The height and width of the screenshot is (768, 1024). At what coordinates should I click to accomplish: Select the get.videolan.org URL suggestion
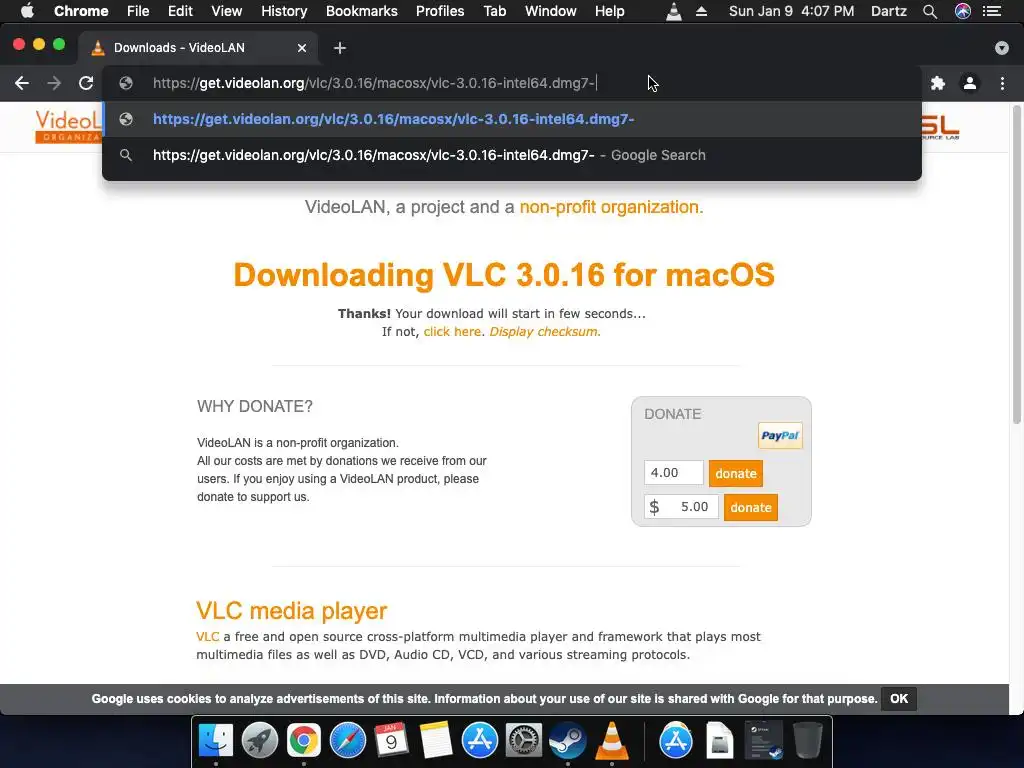point(512,119)
